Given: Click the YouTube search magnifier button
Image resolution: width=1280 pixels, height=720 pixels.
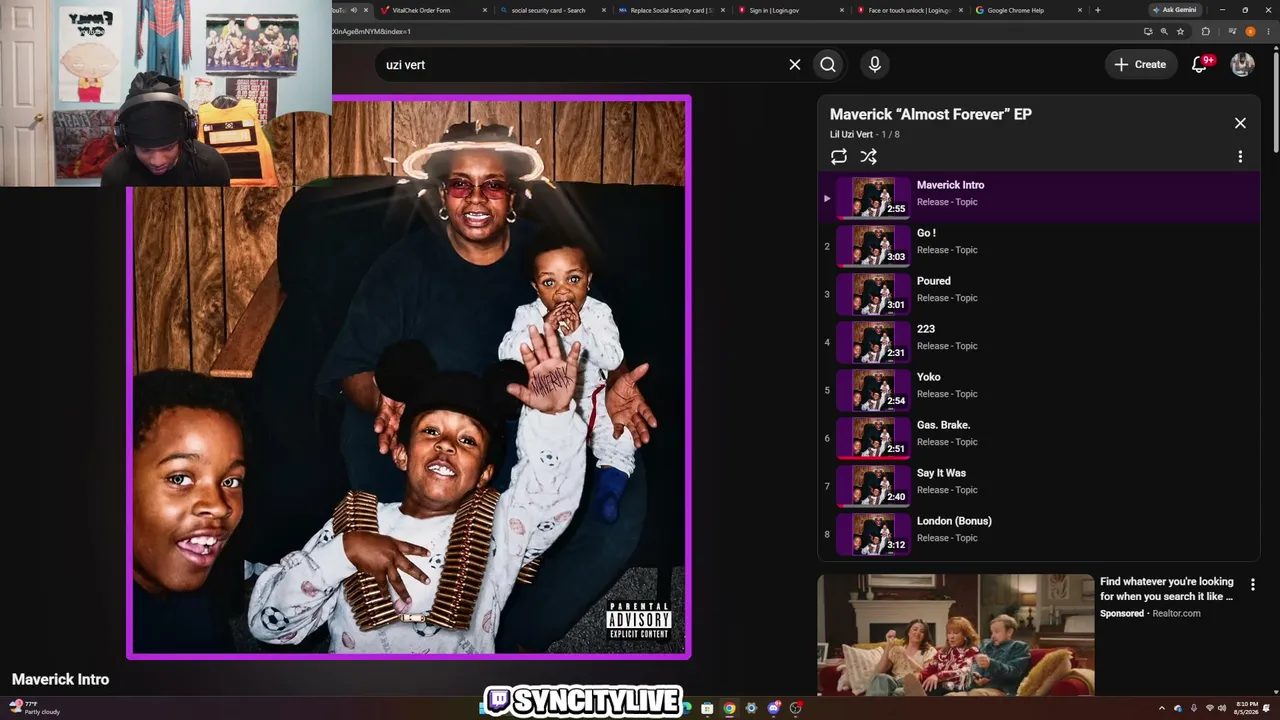Looking at the screenshot, I should (828, 64).
